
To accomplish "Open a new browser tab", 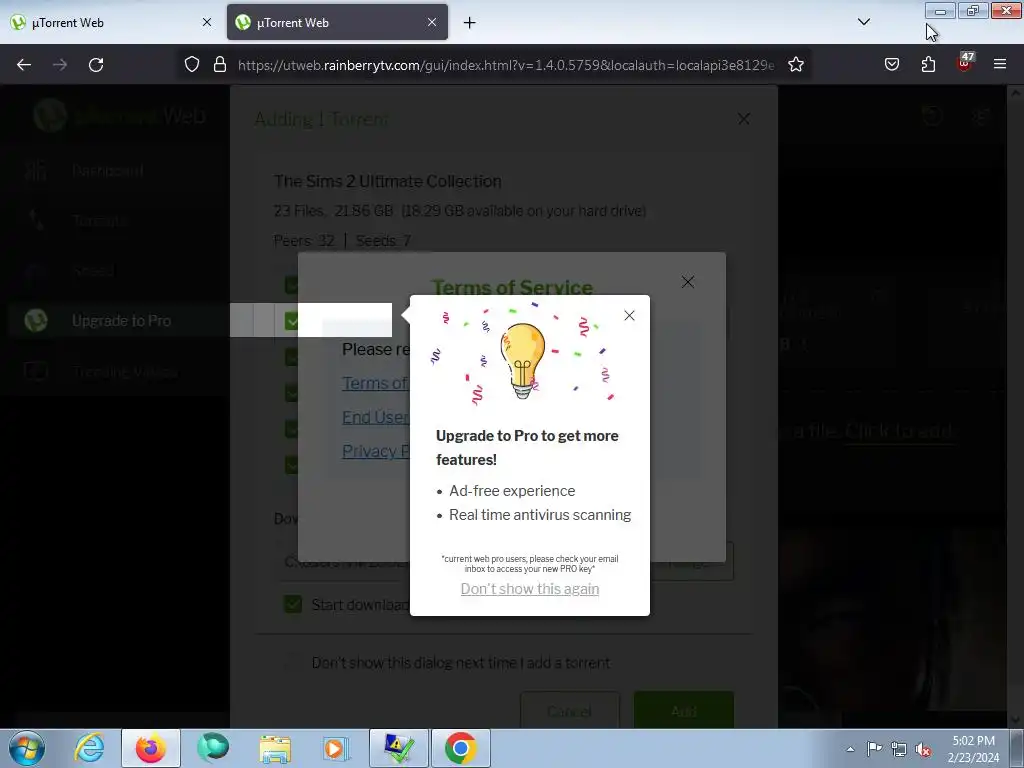I will coord(470,23).
